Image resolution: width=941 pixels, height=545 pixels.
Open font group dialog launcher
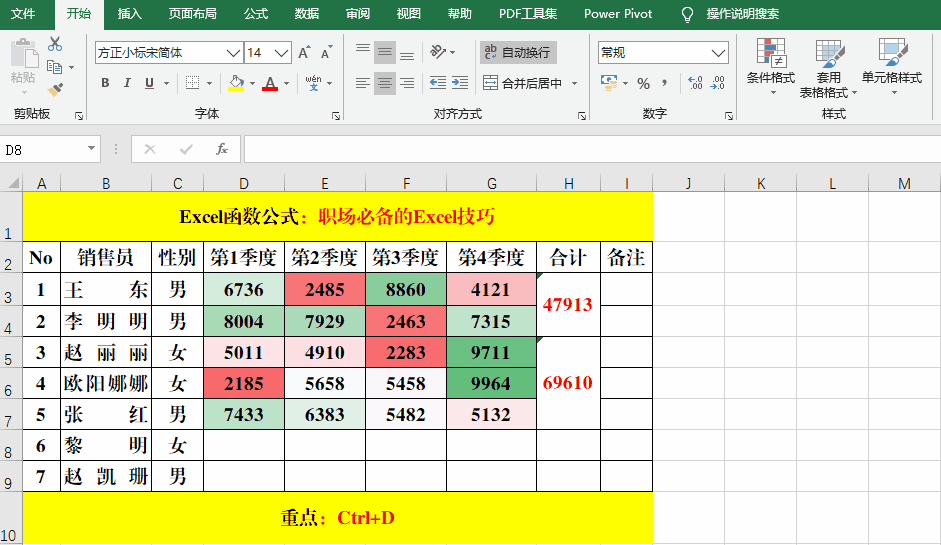click(336, 115)
